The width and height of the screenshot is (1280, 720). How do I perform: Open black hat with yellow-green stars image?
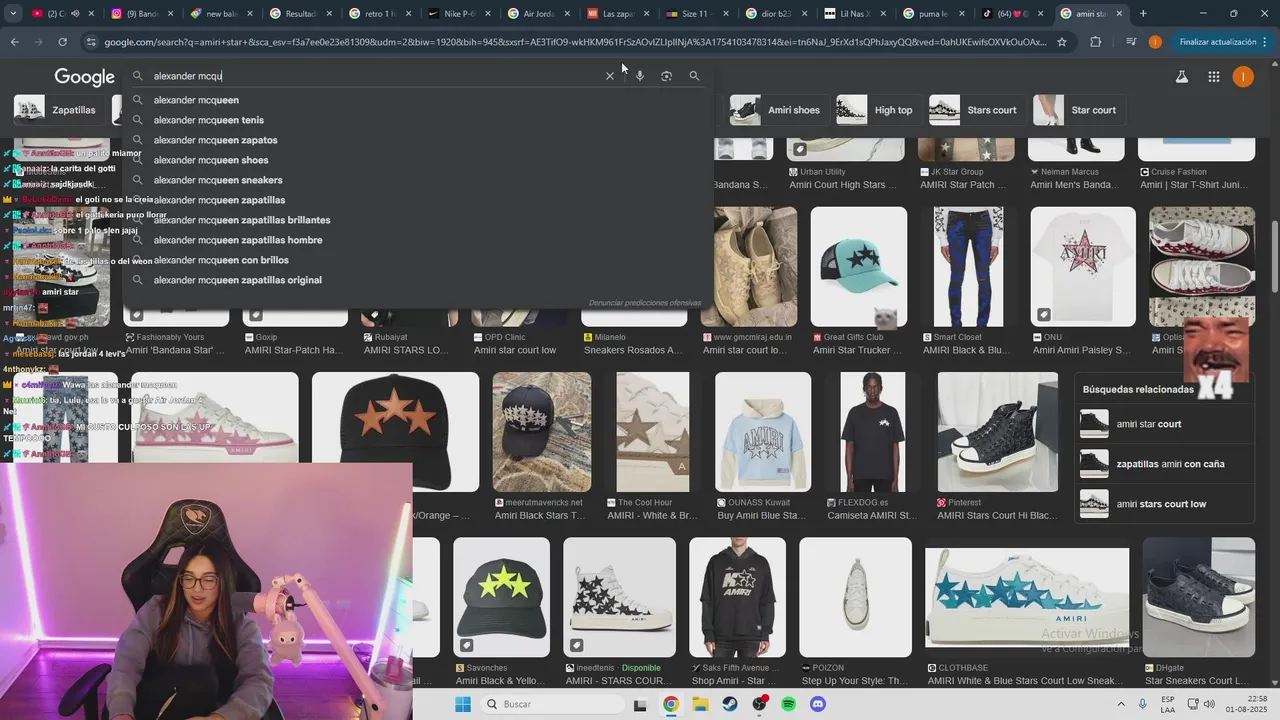pos(501,597)
